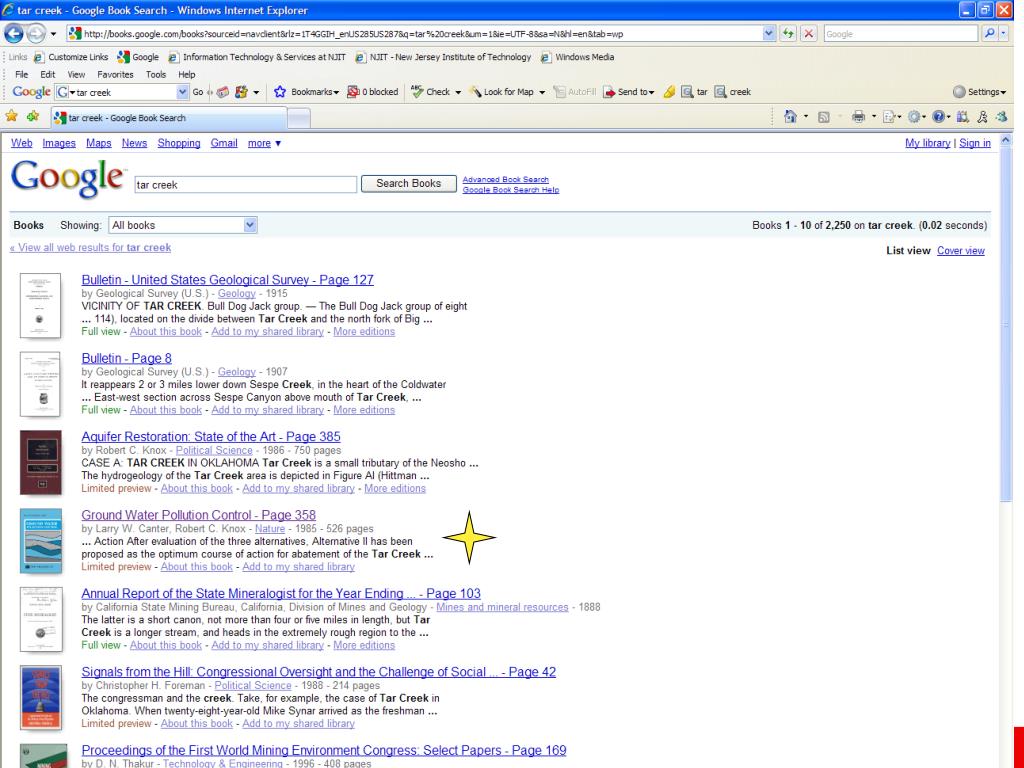Open 'Ground Water Pollution Control - Page 358'
Viewport: 1024px width, 768px height.
pyautogui.click(x=199, y=515)
